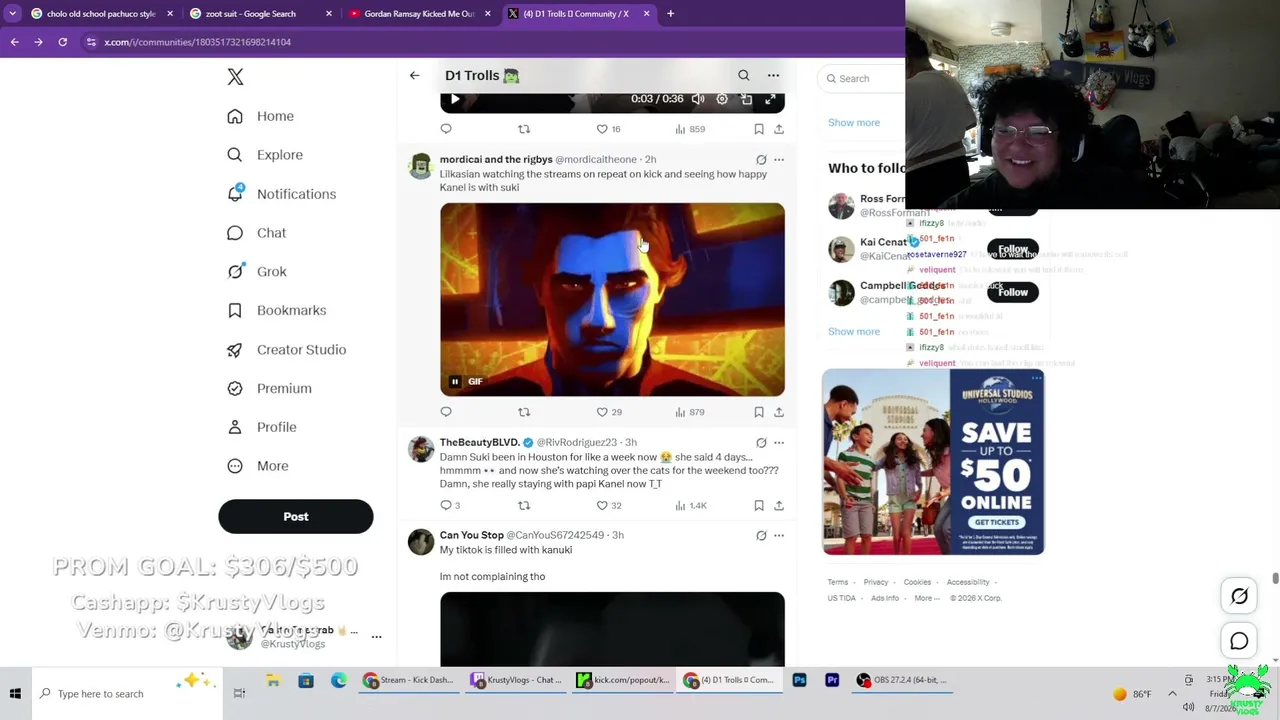Open more options on Can You Stop post
Screen dimensions: 1280x720
(779, 535)
